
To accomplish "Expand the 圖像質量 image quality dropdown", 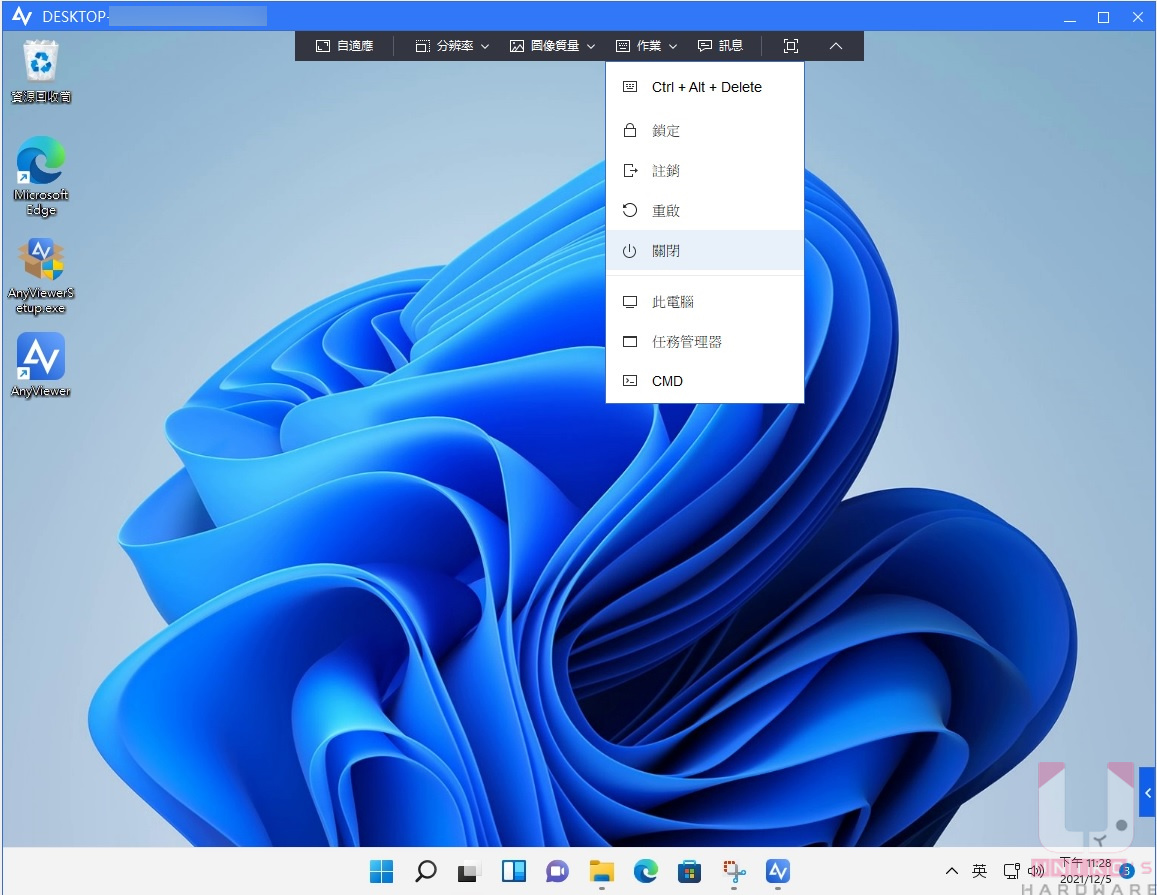I will [x=553, y=46].
